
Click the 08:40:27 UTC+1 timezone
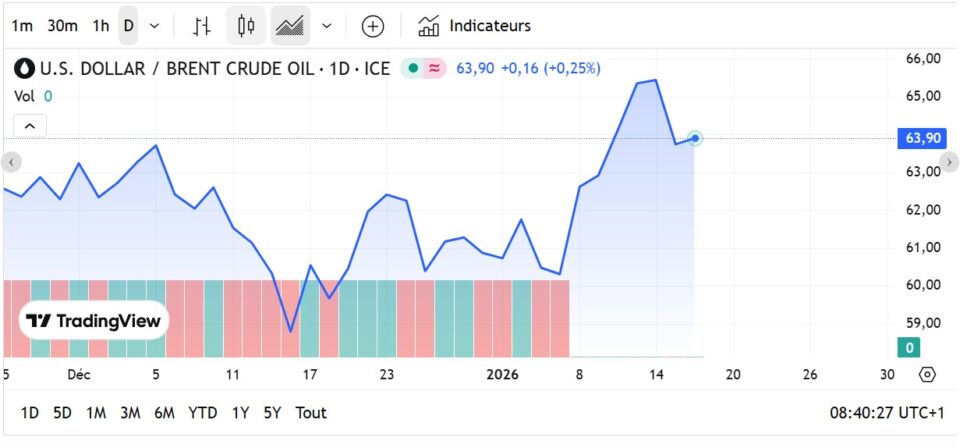886,412
